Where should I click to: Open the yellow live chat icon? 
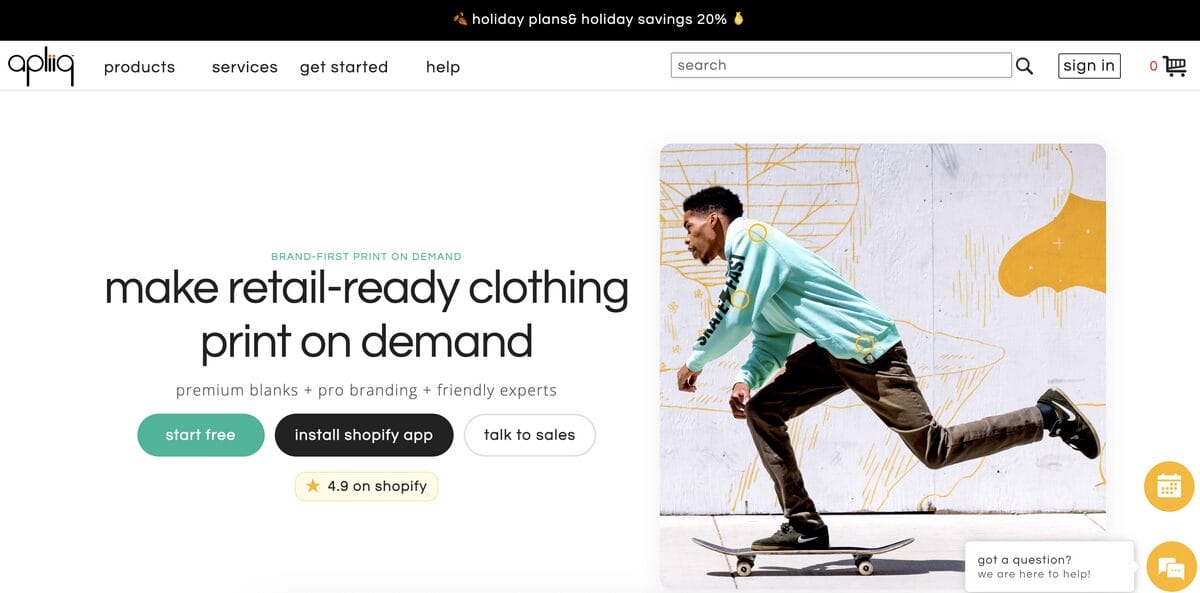coord(1171,565)
